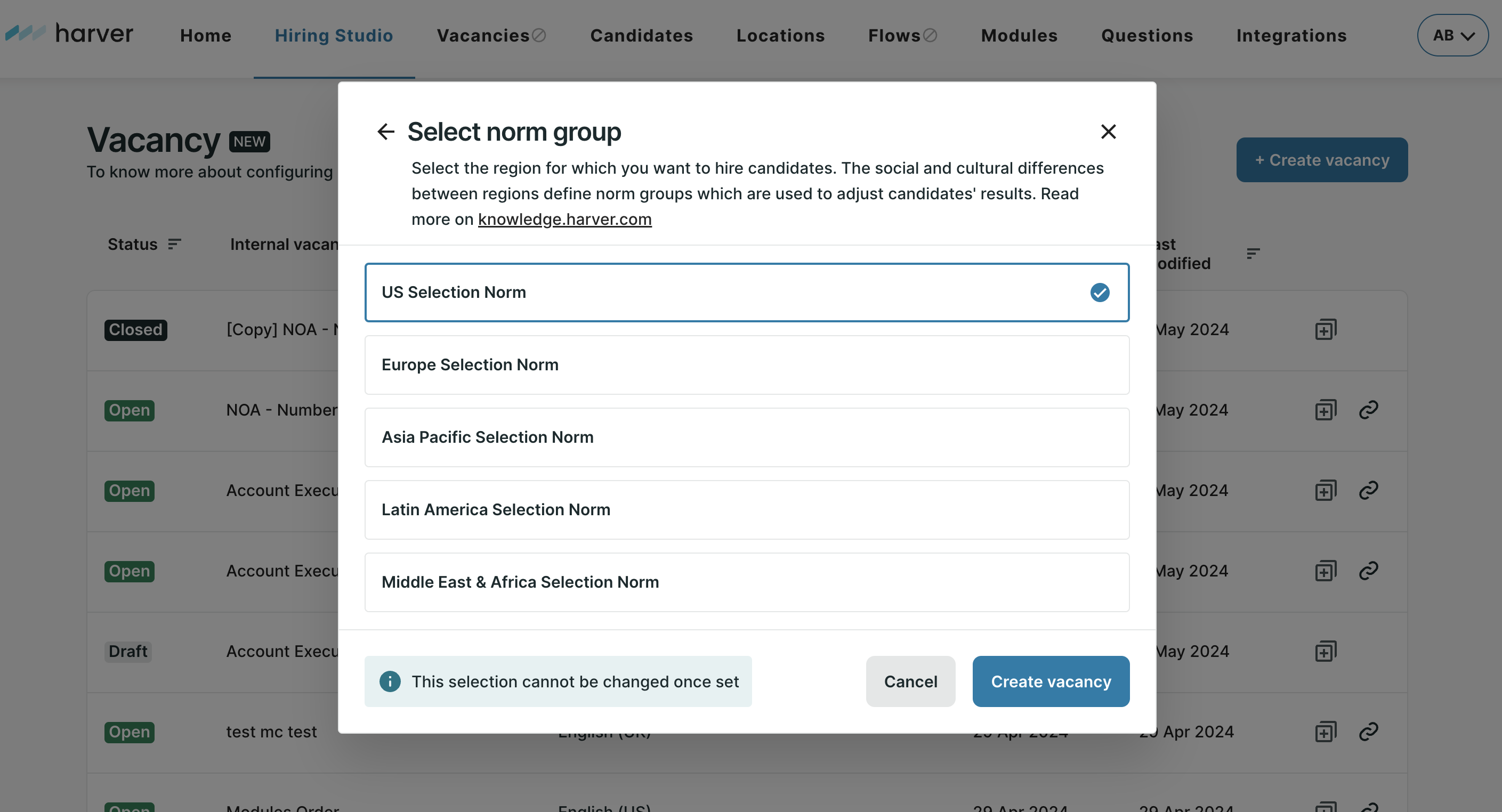Cancel the norm group selection
The height and width of the screenshot is (812, 1502).
tap(910, 681)
